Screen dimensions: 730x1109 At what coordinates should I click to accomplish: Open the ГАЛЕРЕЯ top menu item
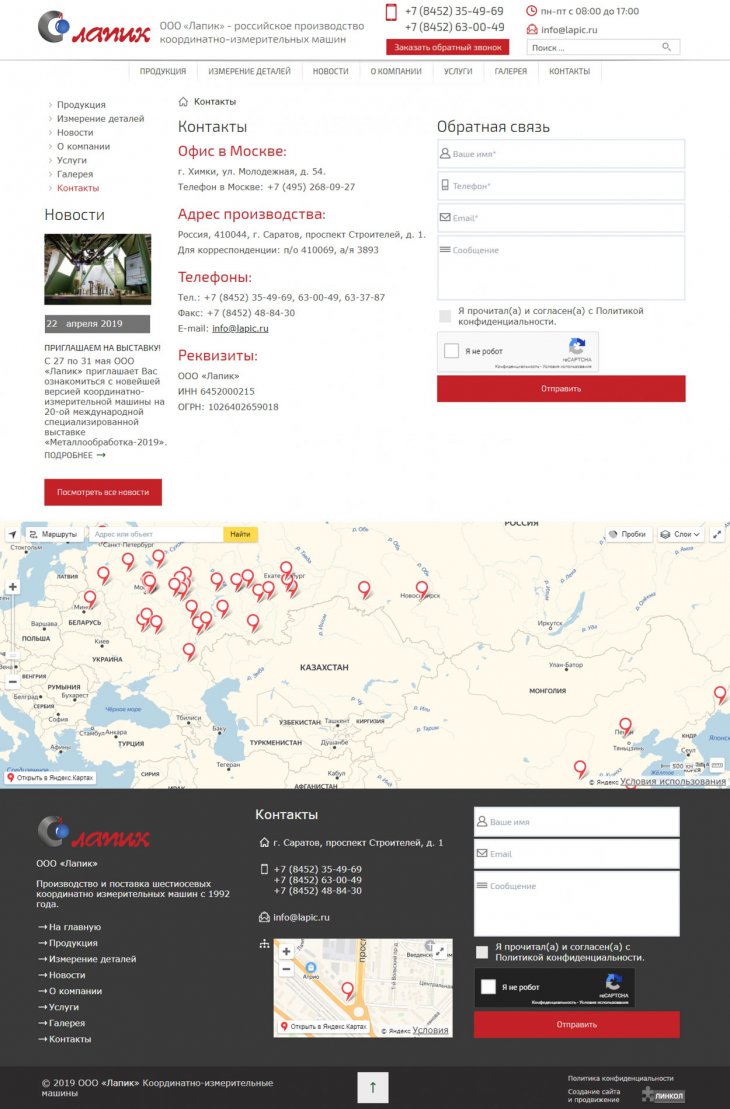pyautogui.click(x=510, y=72)
